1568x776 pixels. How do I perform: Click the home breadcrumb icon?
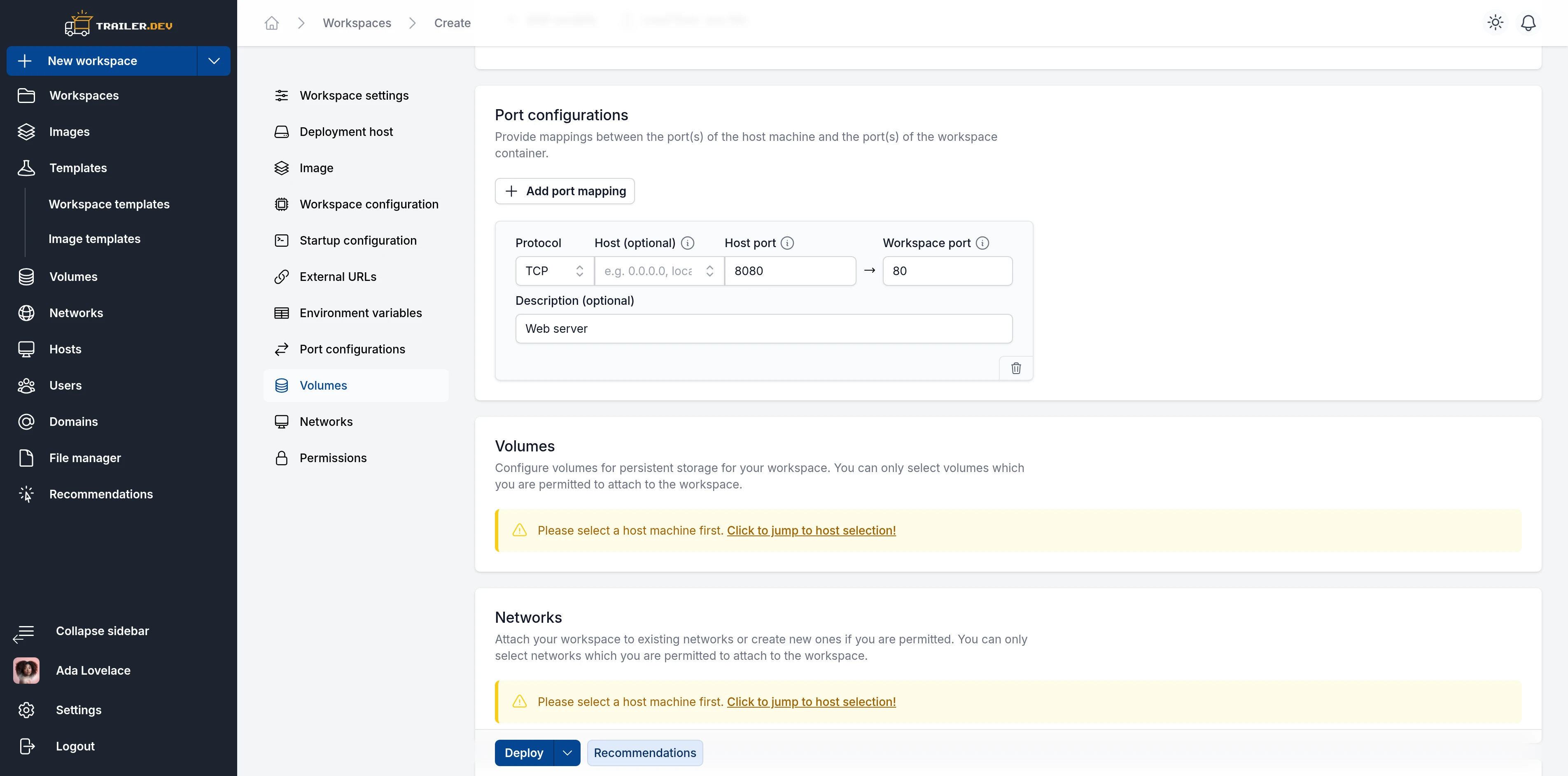[x=271, y=23]
